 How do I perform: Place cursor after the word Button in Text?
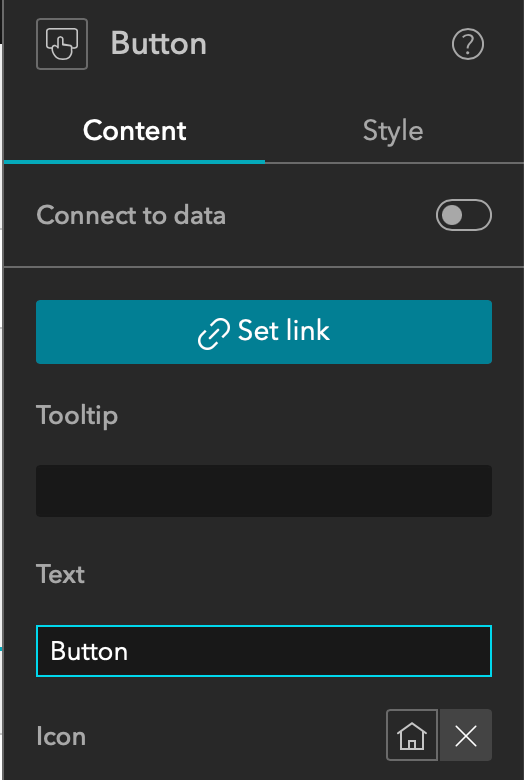pyautogui.click(x=130, y=651)
